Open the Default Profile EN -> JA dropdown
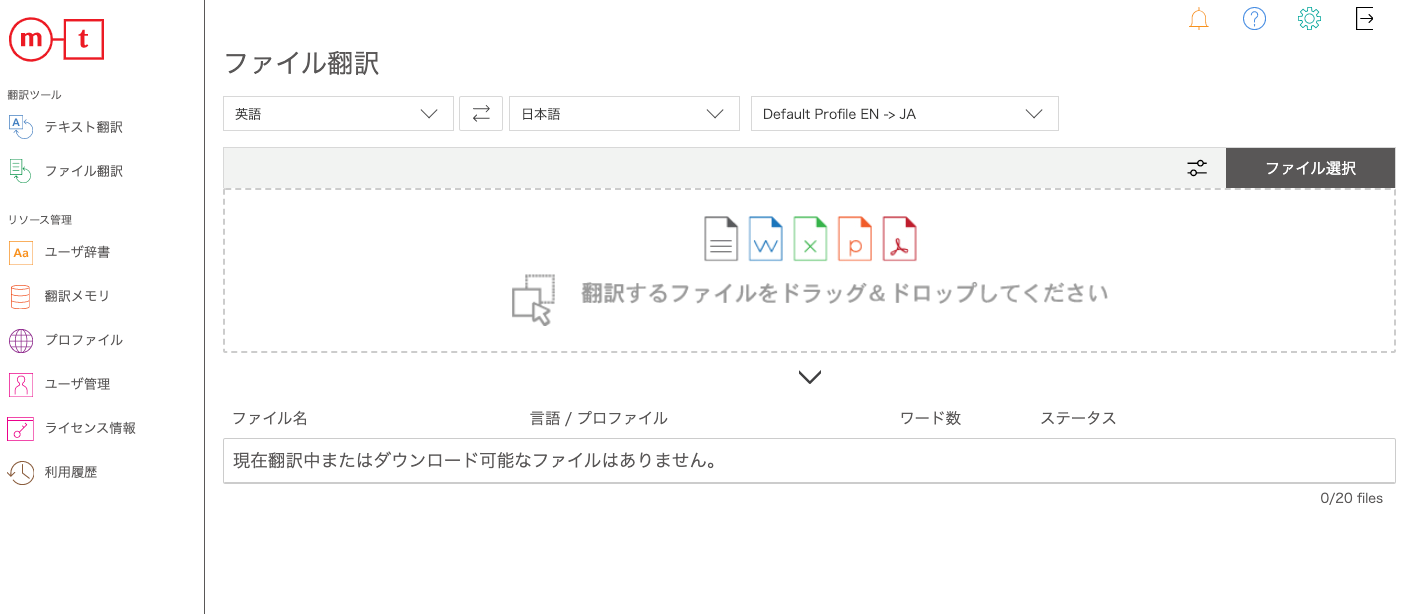 904,113
